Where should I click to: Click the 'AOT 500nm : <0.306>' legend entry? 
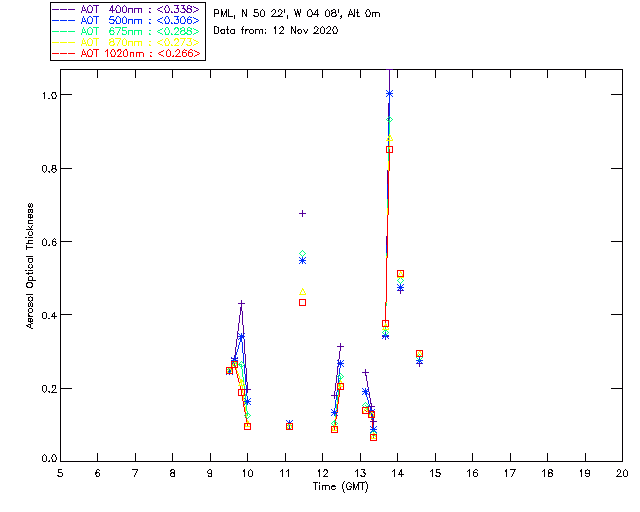(127, 20)
